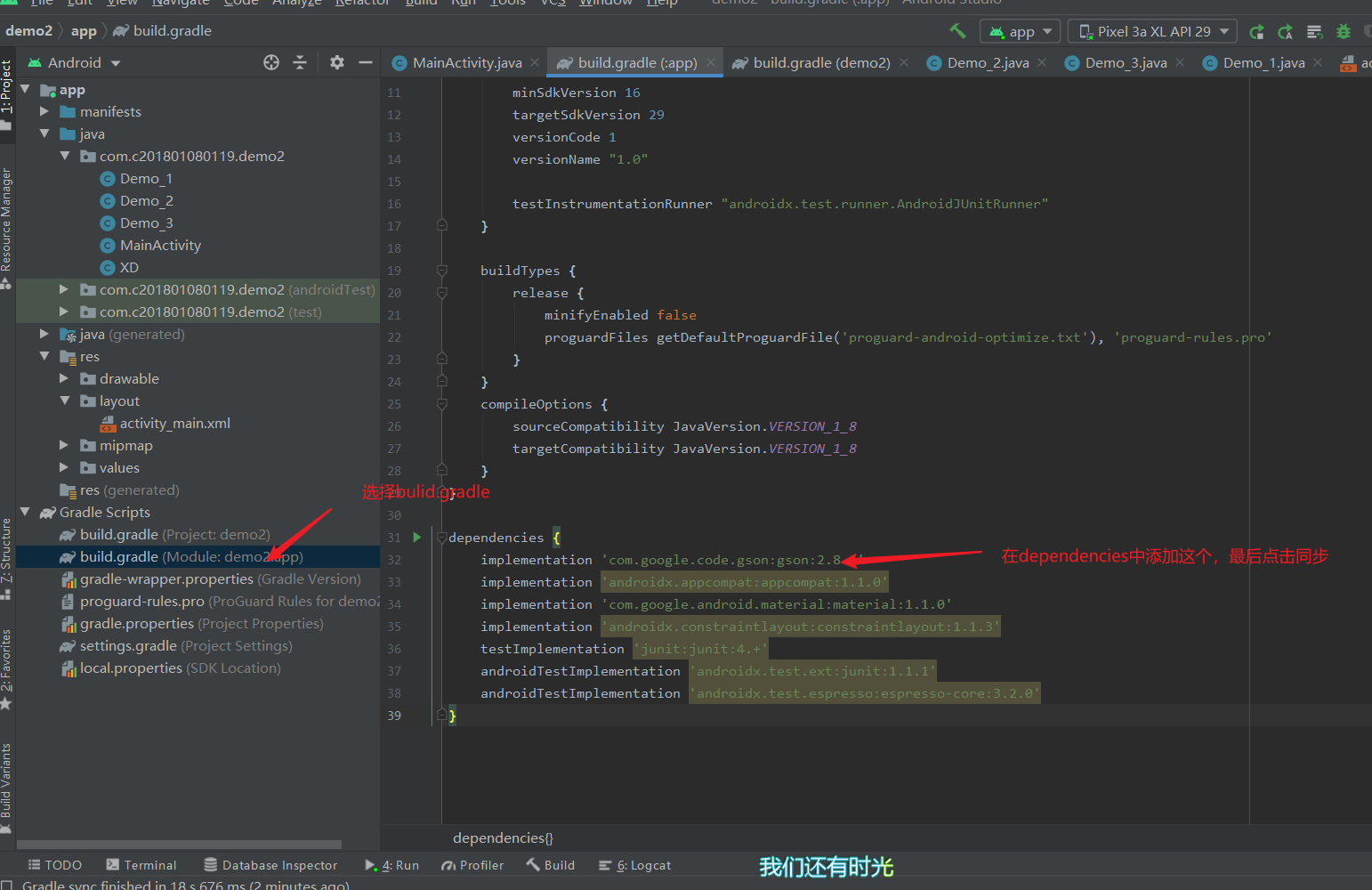Close the build.gradle (:app) tab
Image resolution: width=1372 pixels, height=890 pixels.
pos(711,62)
